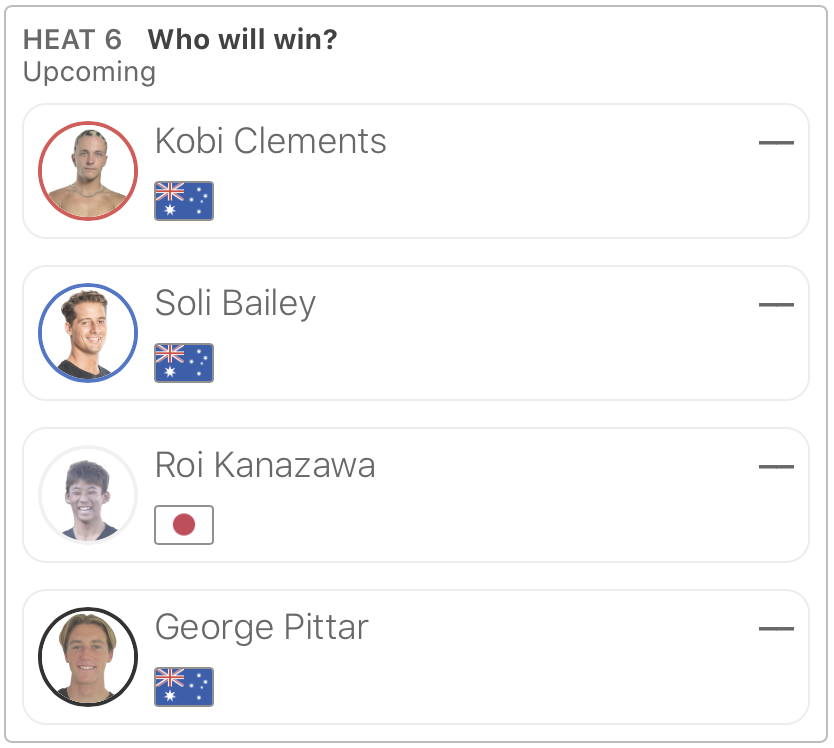Click Kobi Clements' profile photo

(87, 171)
